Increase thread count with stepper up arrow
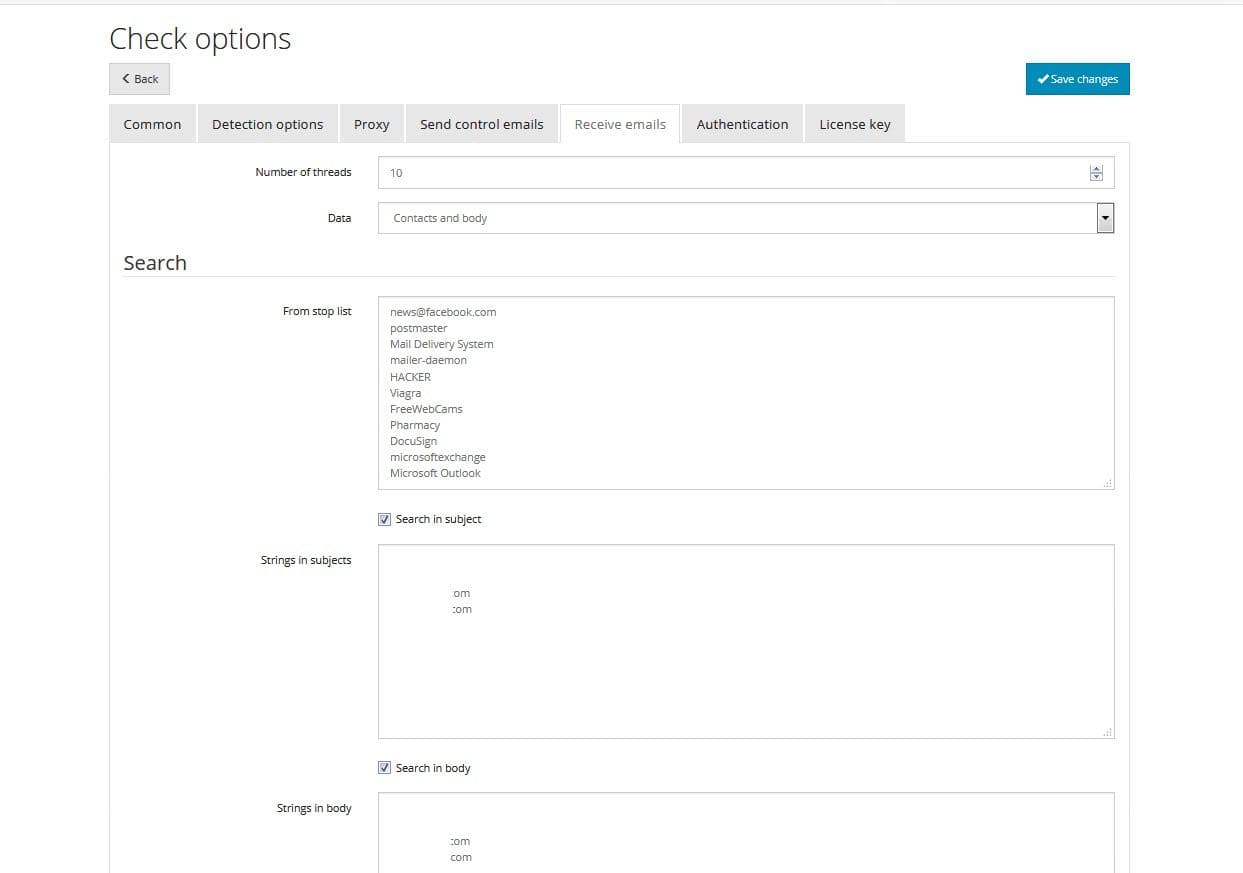Screen dimensions: 1243x873 (x=1096, y=168)
